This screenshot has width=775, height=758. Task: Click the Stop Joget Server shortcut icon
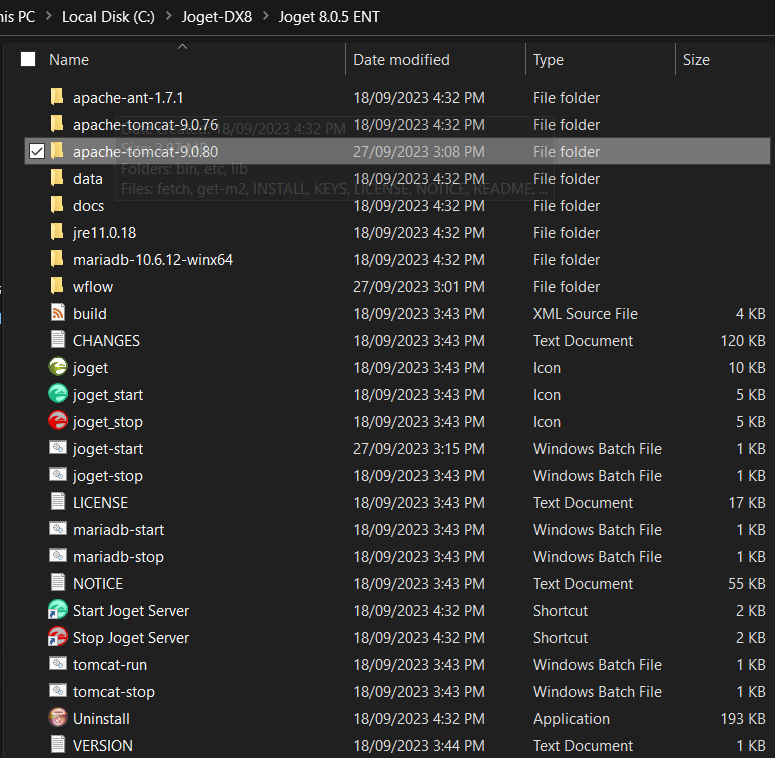tap(58, 638)
